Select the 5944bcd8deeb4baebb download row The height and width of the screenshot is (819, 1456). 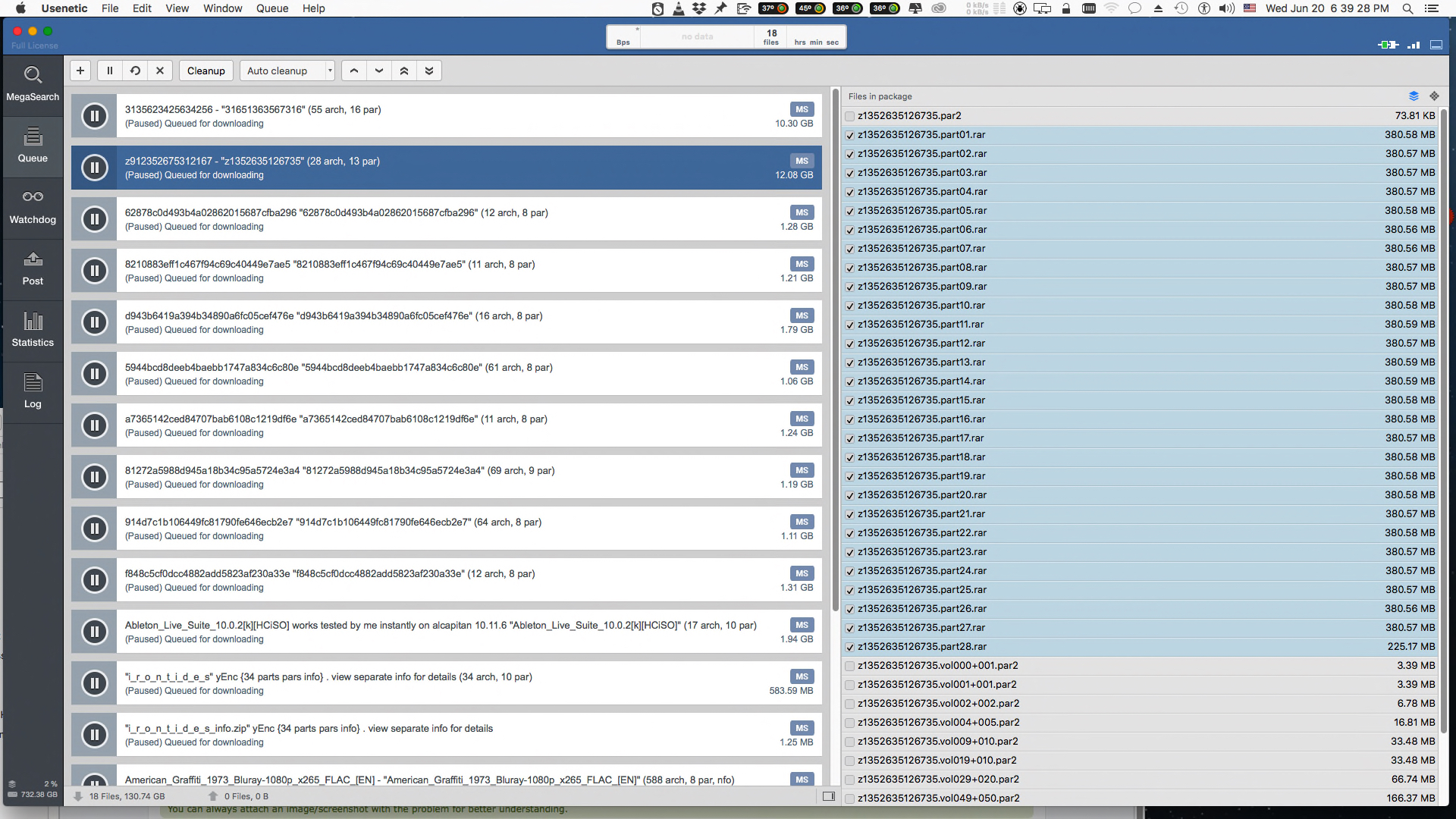click(446, 374)
